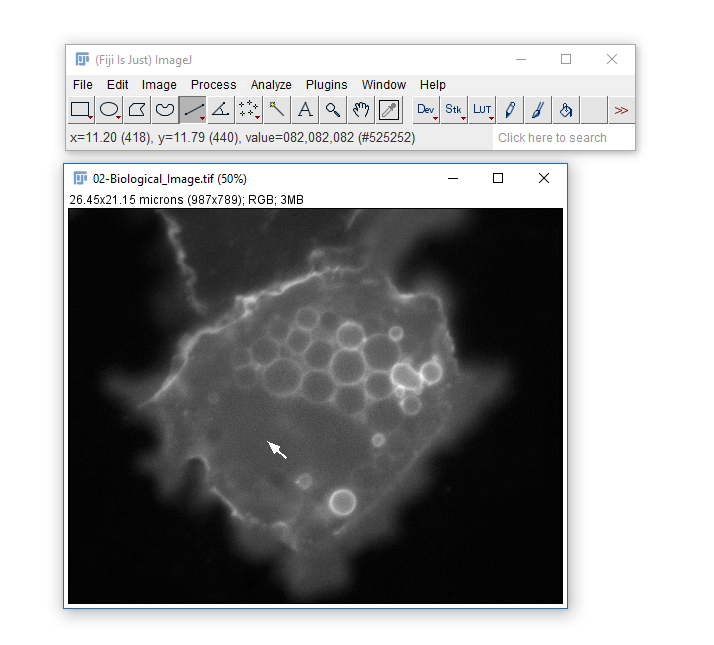Click the Color picker eyedropper tool

pyautogui.click(x=389, y=109)
